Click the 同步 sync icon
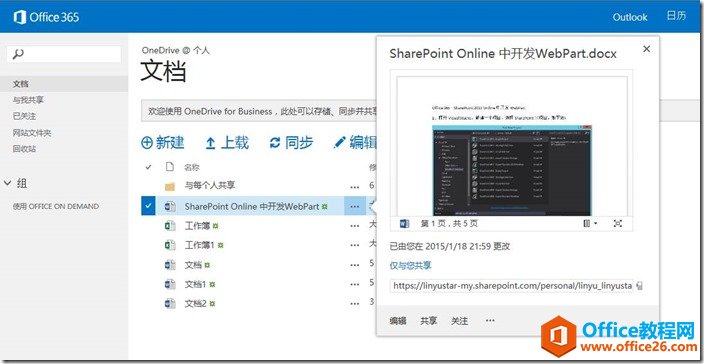 tap(275, 143)
